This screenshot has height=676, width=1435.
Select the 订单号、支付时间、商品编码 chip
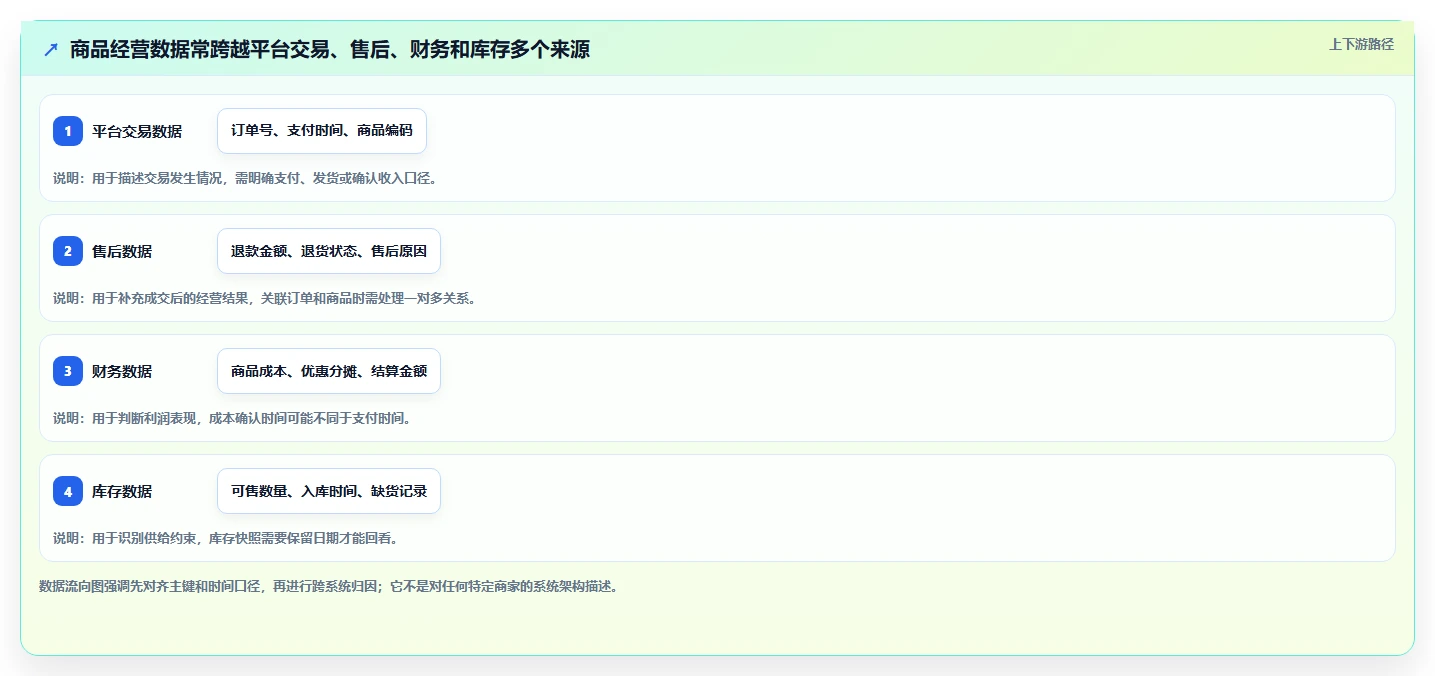322,131
